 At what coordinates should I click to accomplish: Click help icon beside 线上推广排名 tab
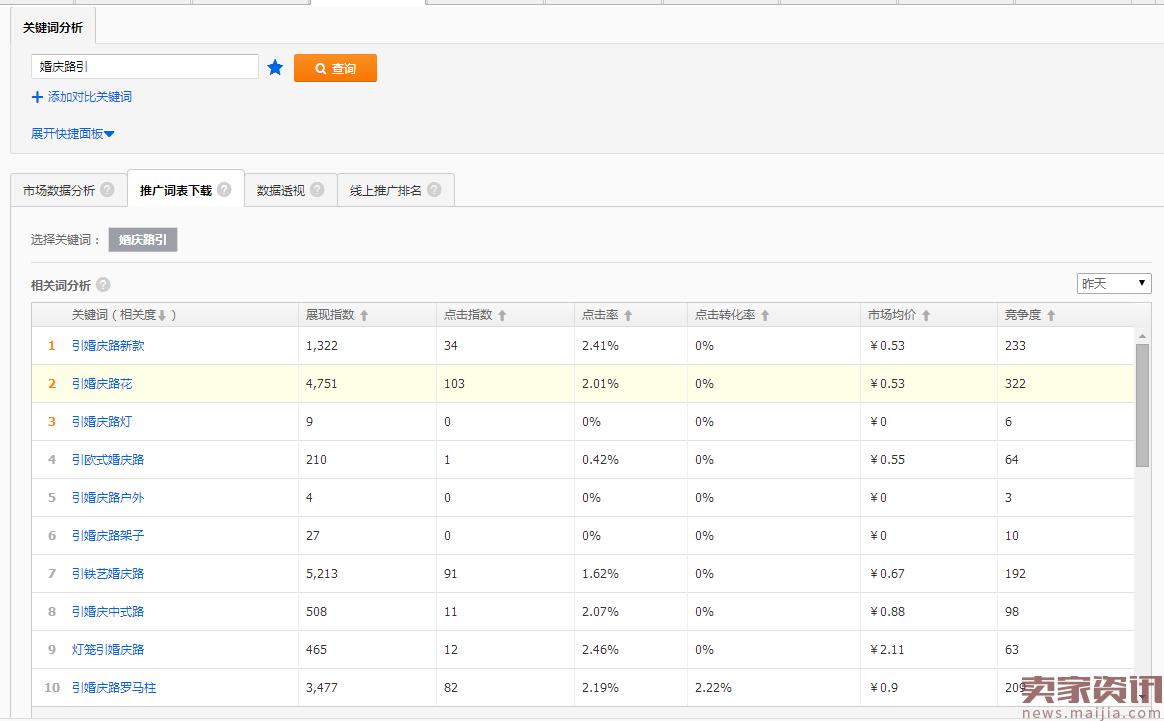point(434,189)
